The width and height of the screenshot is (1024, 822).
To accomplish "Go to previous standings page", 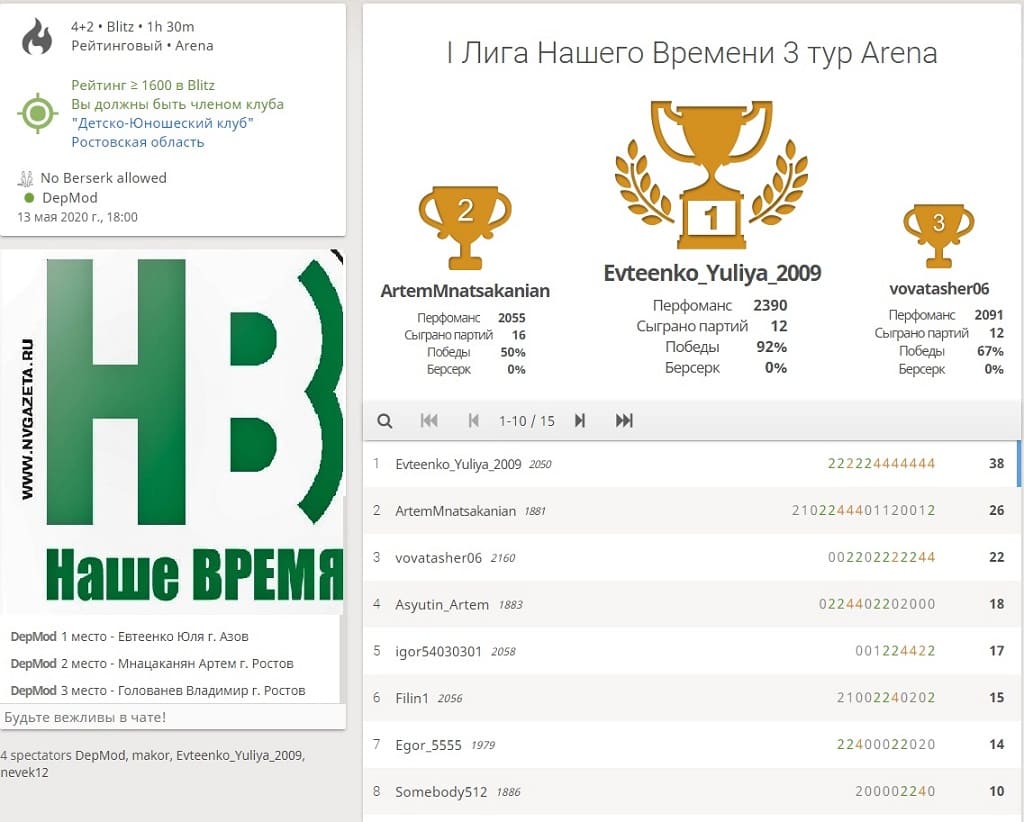I will (x=474, y=421).
